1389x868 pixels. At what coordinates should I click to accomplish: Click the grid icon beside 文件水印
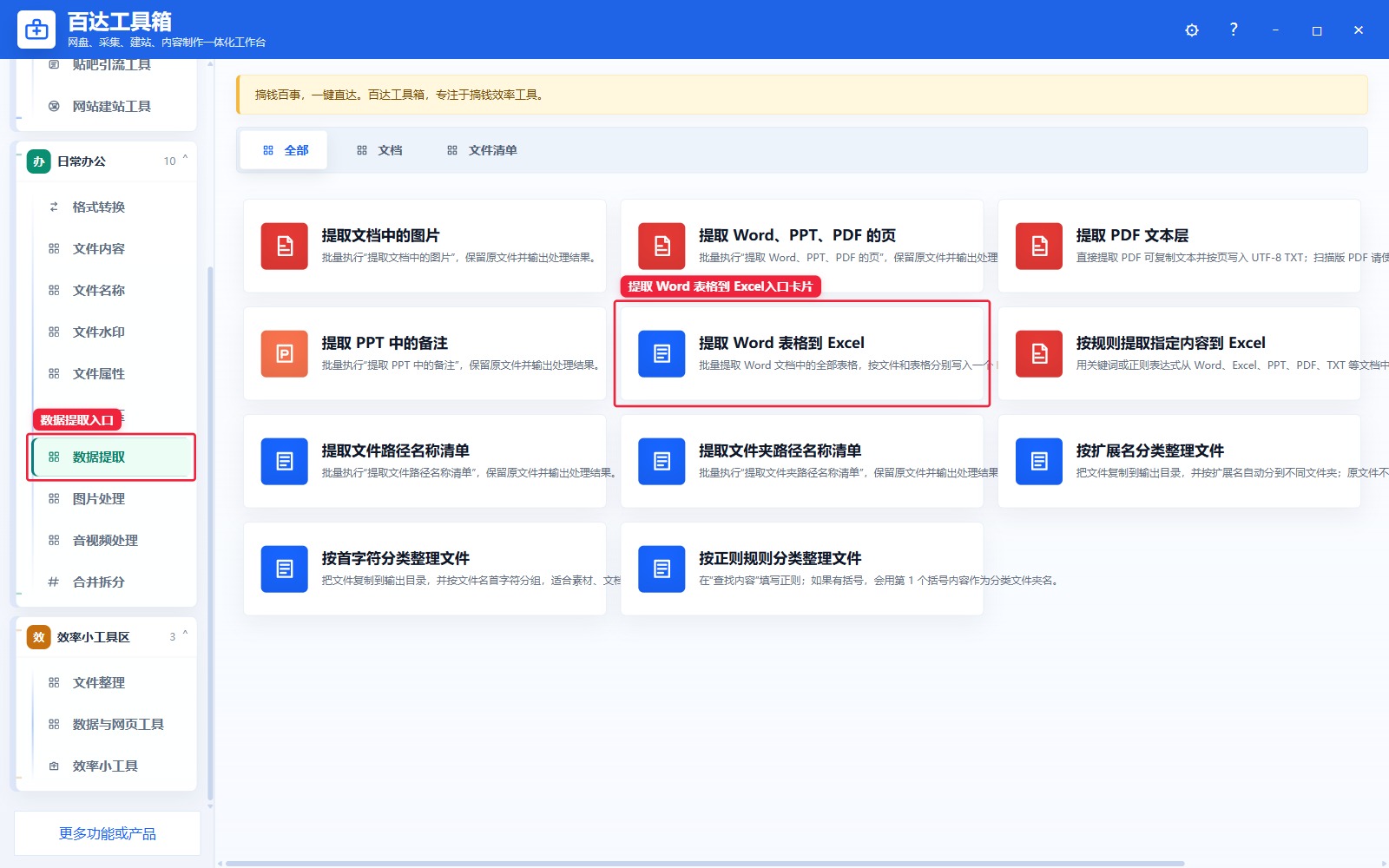[54, 332]
